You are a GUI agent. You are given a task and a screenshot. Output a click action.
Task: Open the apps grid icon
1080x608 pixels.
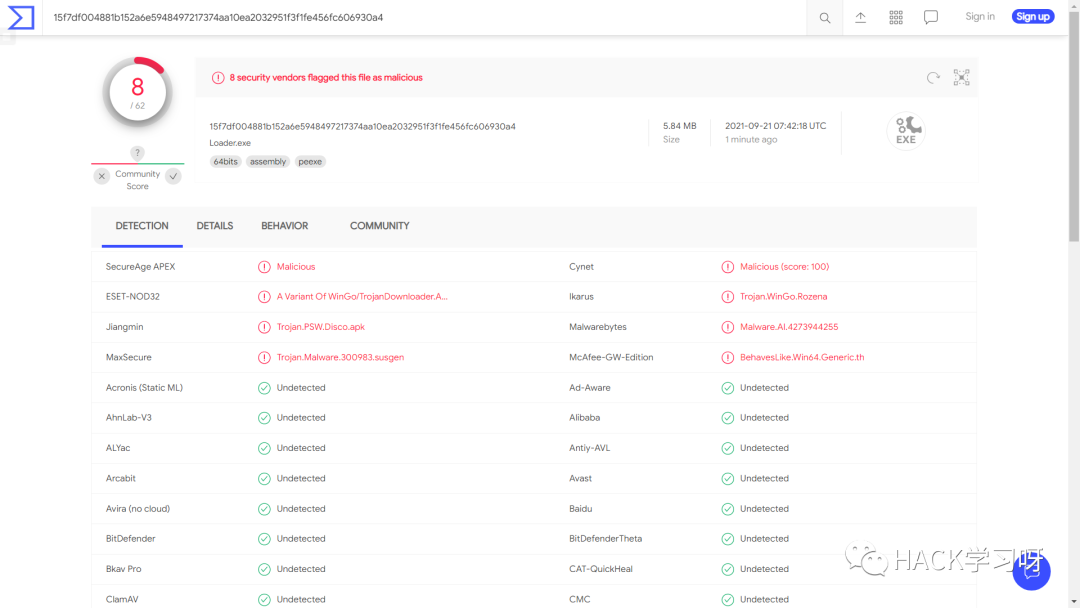pyautogui.click(x=895, y=17)
